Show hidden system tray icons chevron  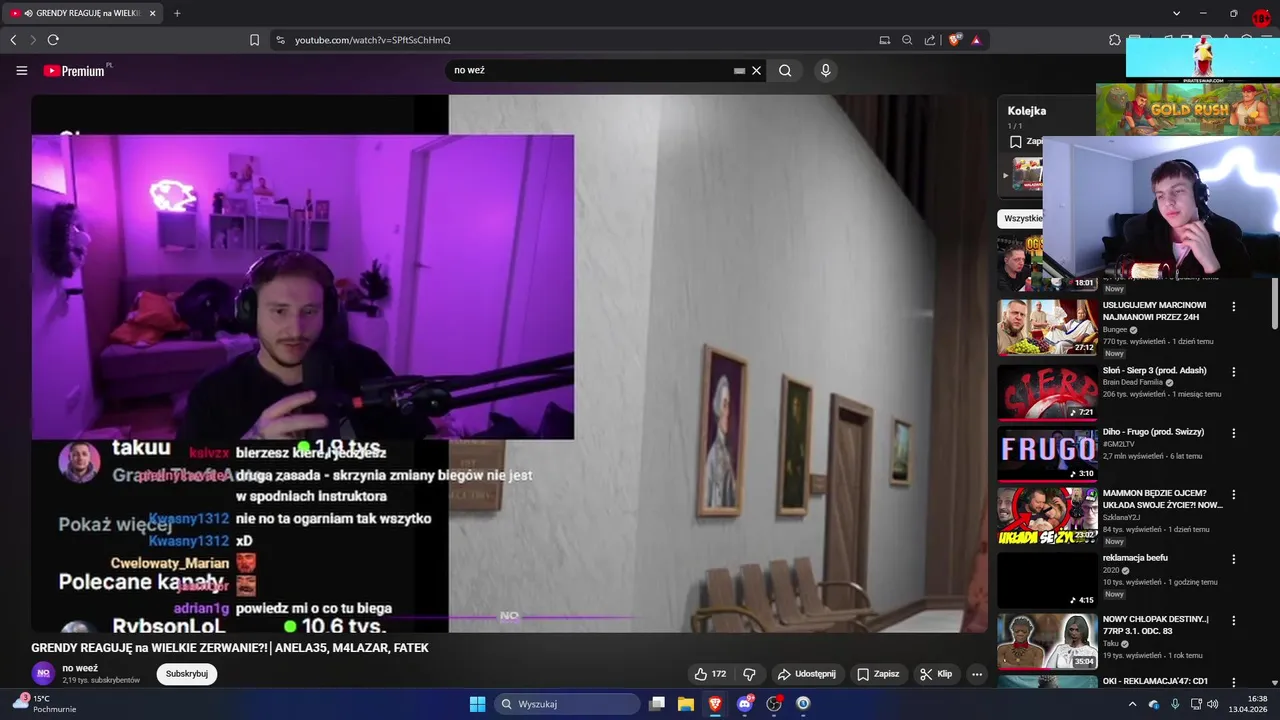click(1132, 704)
